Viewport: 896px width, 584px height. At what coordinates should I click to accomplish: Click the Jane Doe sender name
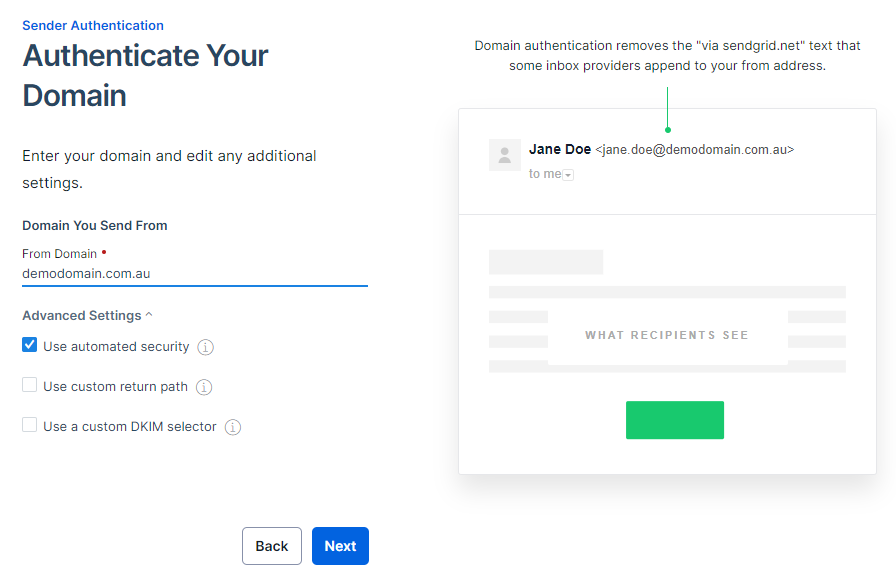560,149
